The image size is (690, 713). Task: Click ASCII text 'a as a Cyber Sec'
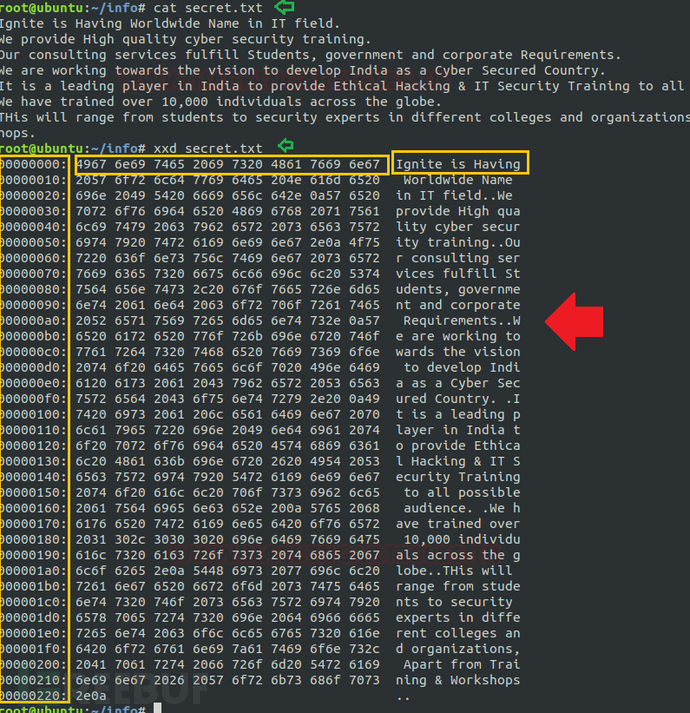click(x=458, y=383)
